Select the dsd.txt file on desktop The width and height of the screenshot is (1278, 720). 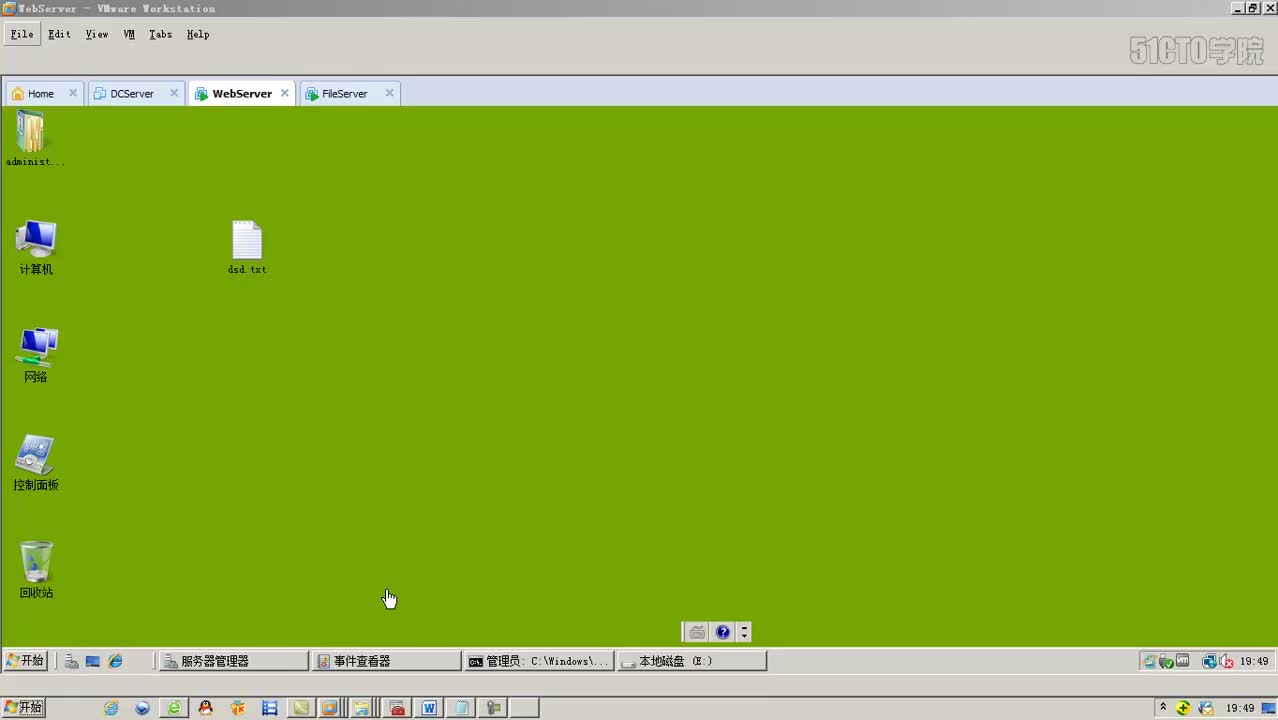pyautogui.click(x=247, y=248)
